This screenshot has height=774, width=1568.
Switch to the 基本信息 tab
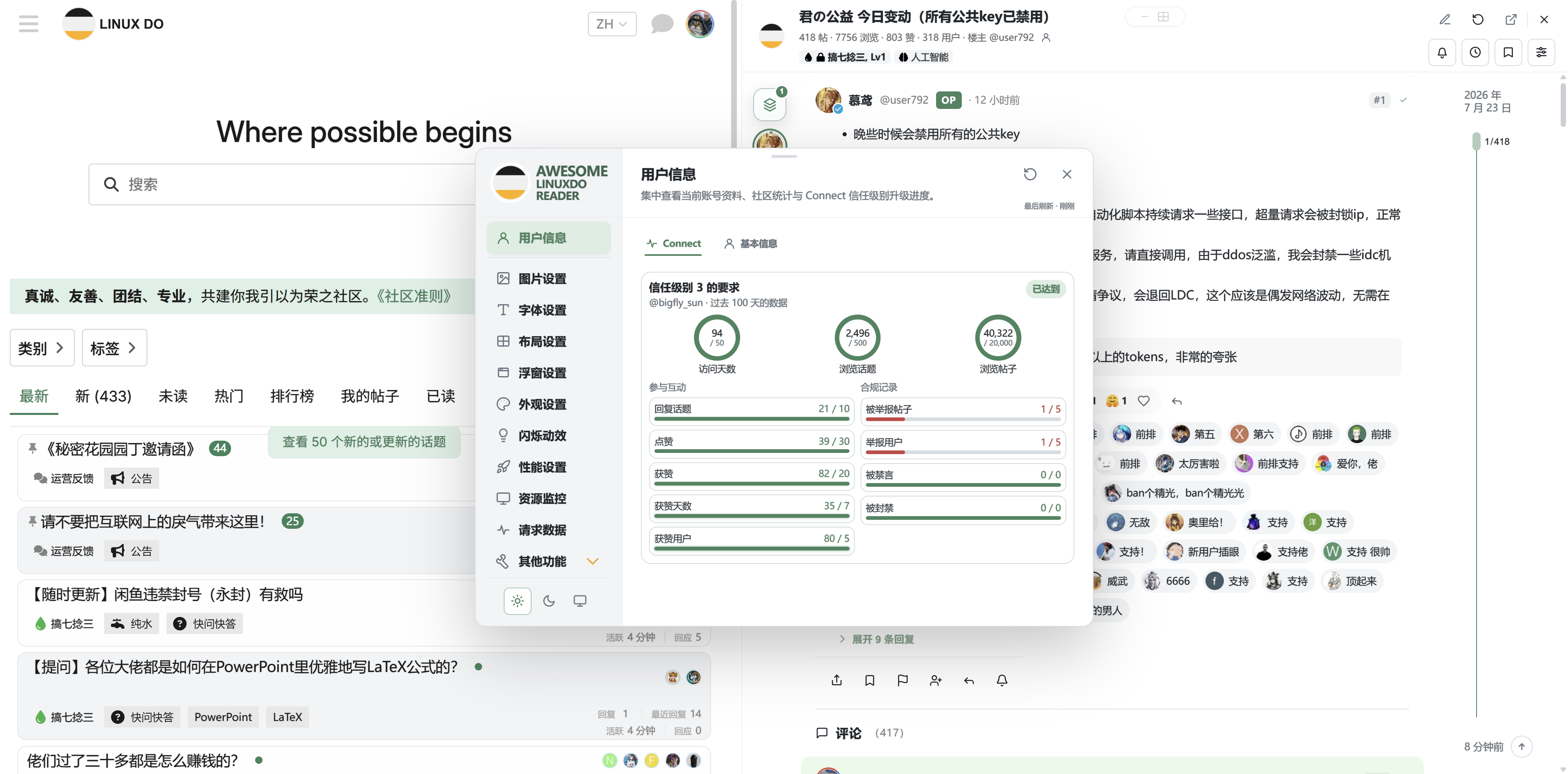750,244
